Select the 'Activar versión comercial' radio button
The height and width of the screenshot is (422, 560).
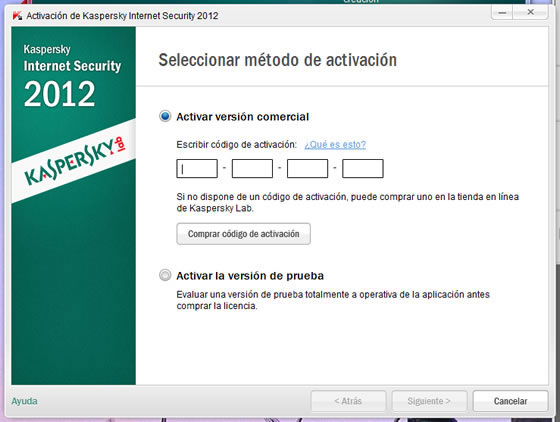tap(165, 116)
